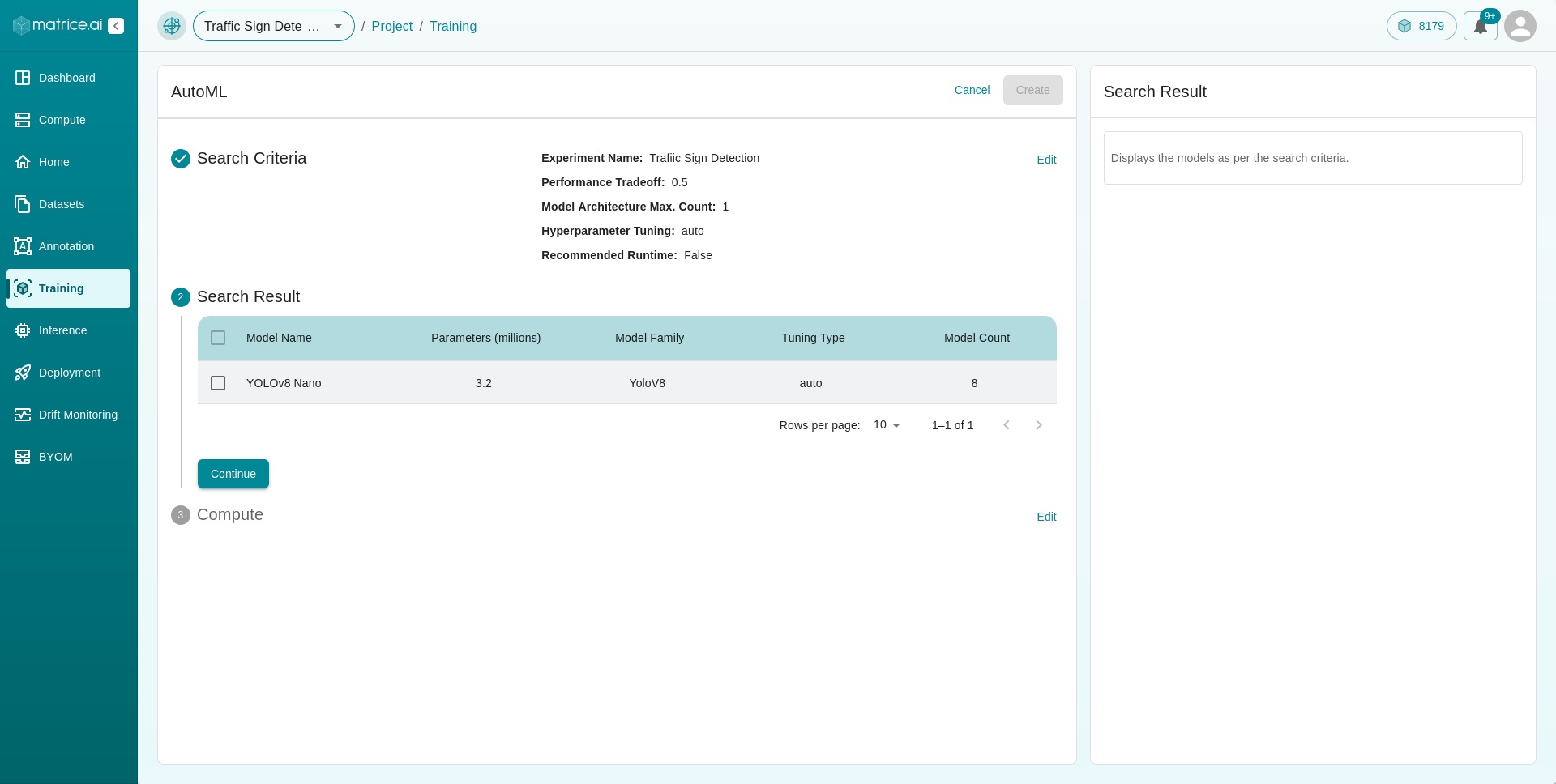Click the Experiment Name value
The height and width of the screenshot is (784, 1556).
coord(704,158)
